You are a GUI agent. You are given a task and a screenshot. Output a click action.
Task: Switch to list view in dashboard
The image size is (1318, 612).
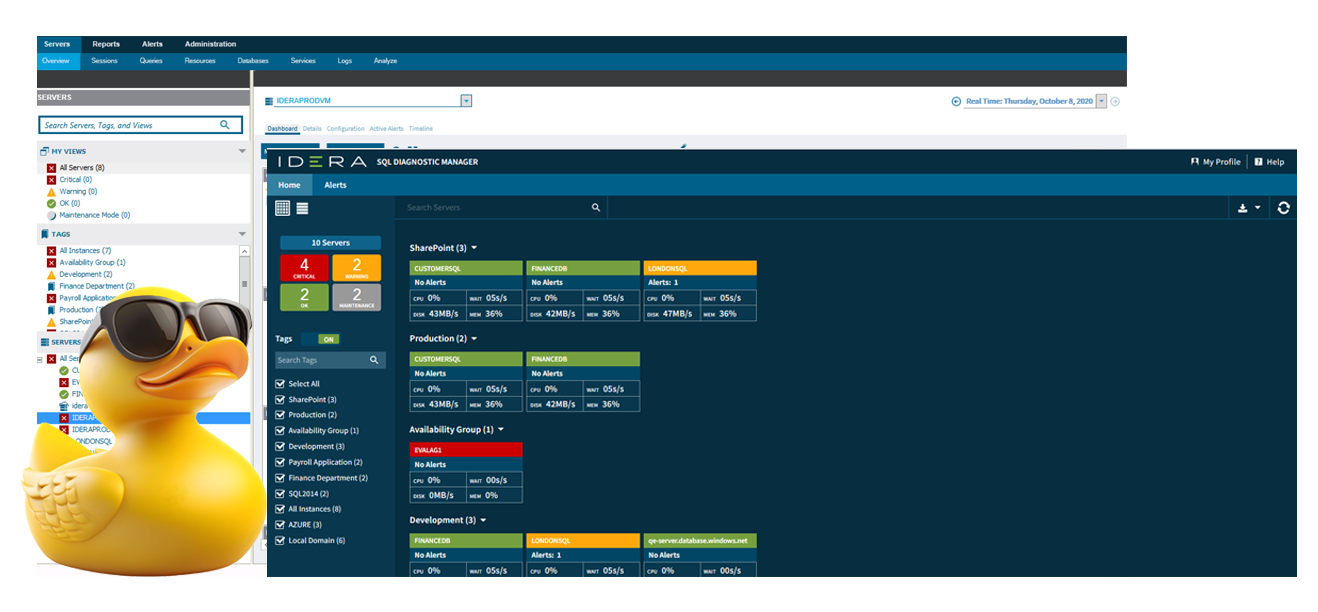tap(302, 208)
